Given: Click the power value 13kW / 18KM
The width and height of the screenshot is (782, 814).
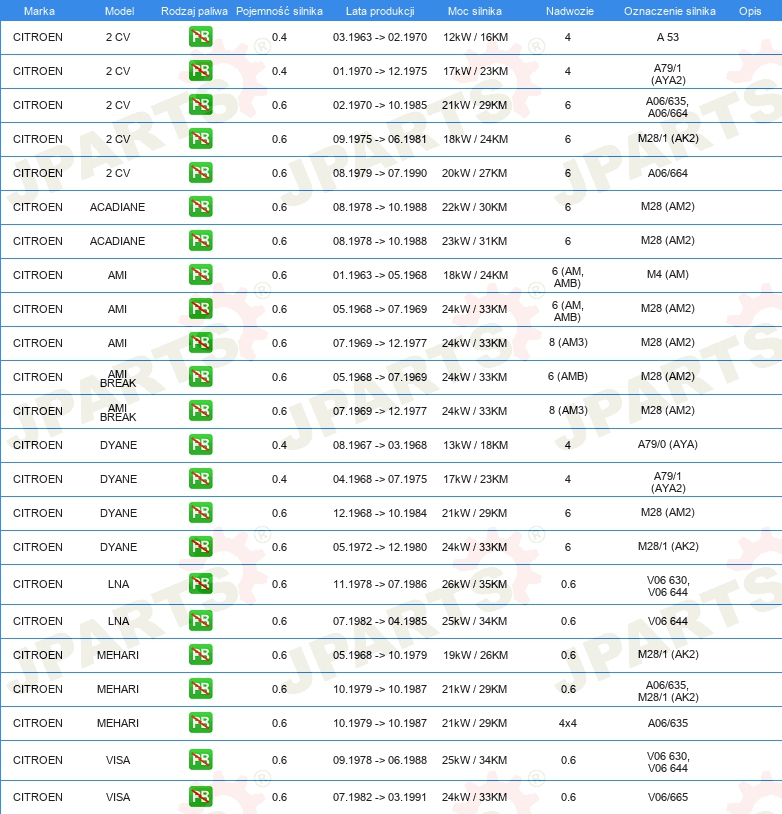Looking at the screenshot, I should 476,445.
